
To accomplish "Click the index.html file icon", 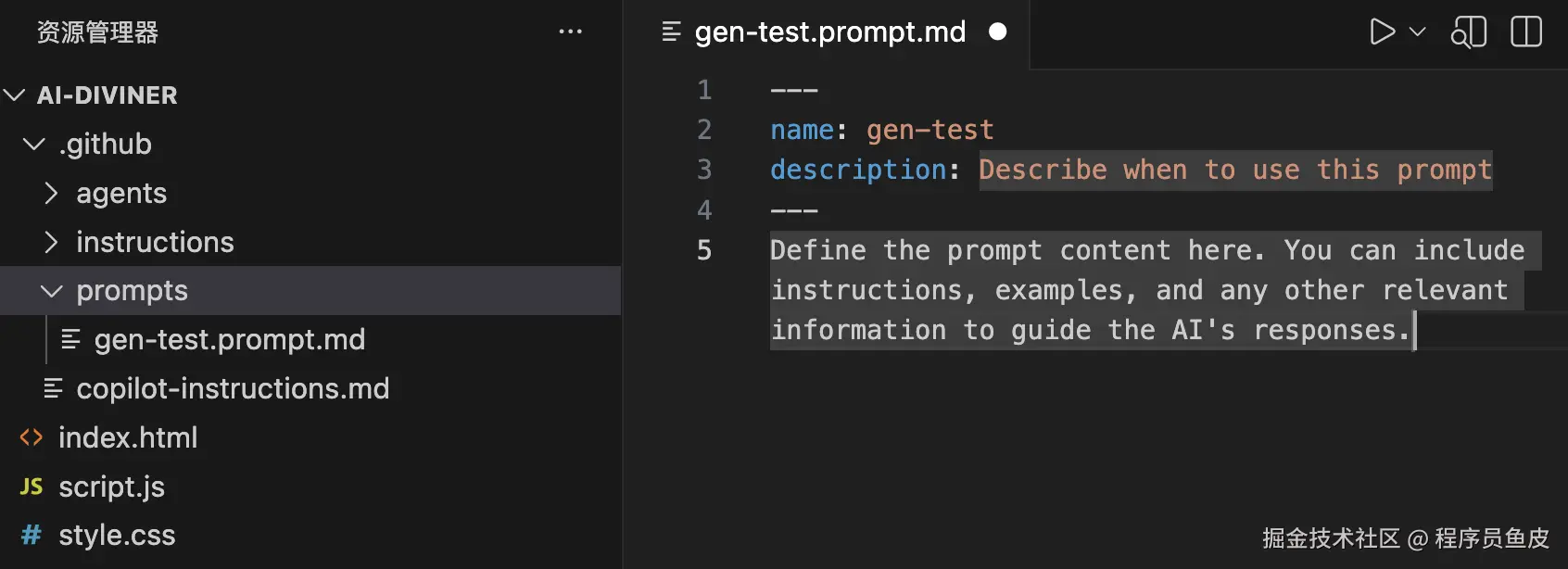I will (32, 437).
